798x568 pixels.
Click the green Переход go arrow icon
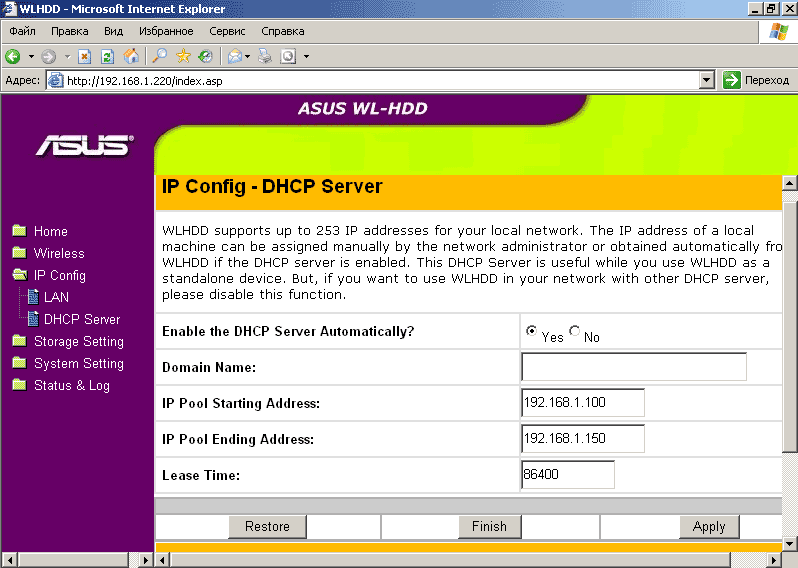(x=731, y=80)
